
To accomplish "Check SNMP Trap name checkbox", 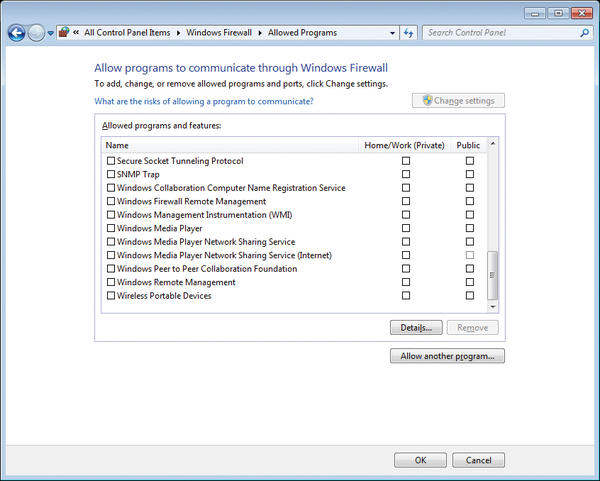I will [x=111, y=174].
